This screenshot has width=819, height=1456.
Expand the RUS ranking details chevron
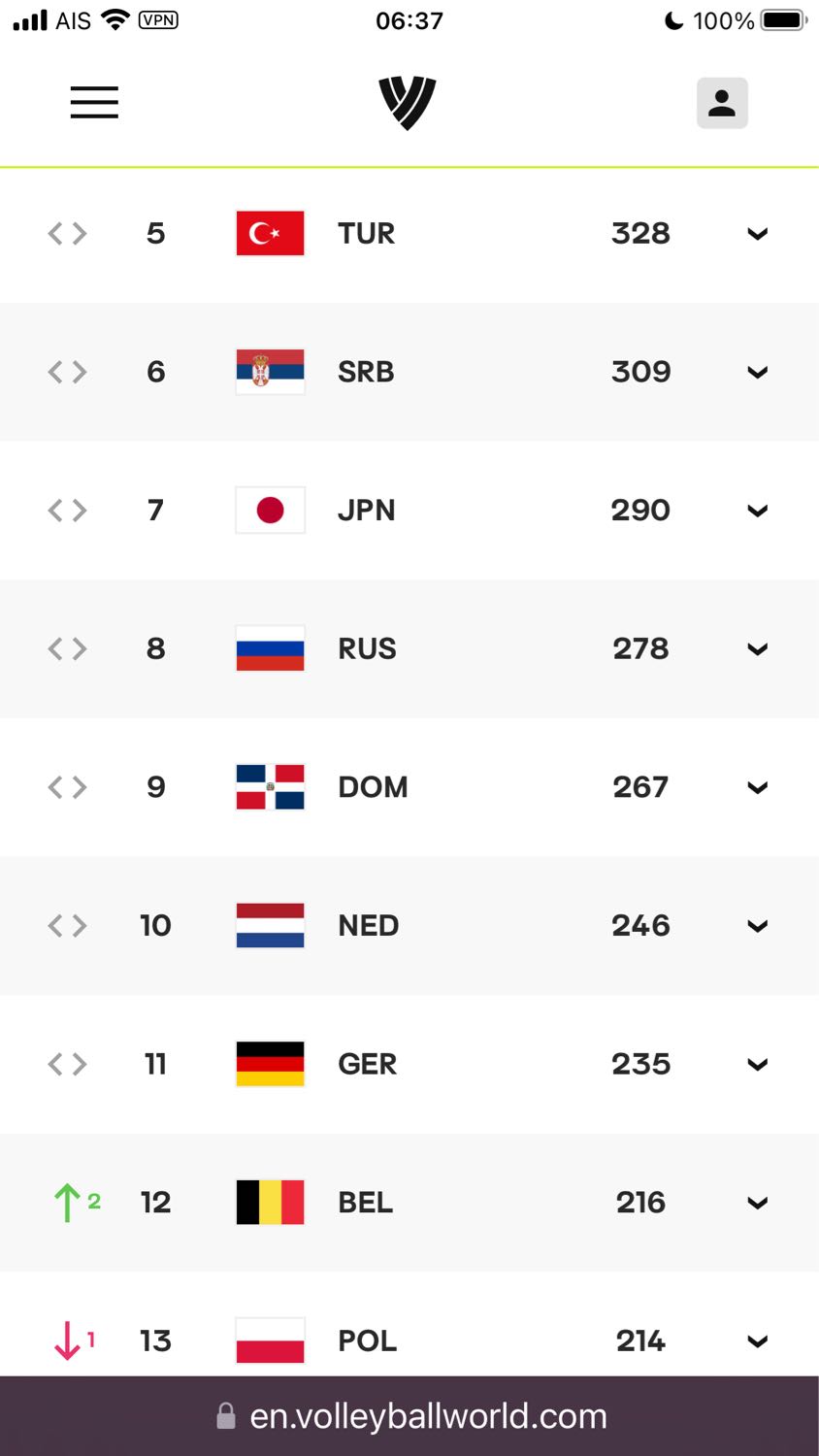758,649
